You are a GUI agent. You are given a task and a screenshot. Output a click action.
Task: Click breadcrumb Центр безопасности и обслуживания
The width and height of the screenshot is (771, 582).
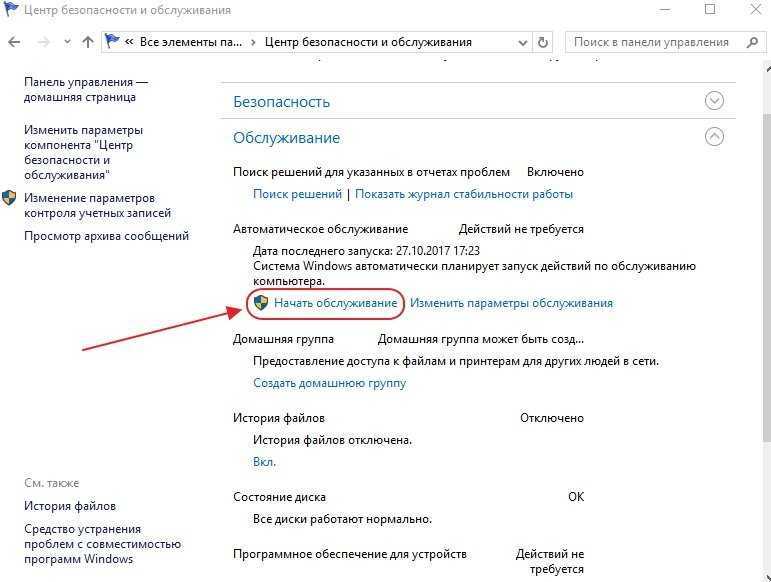coord(368,42)
